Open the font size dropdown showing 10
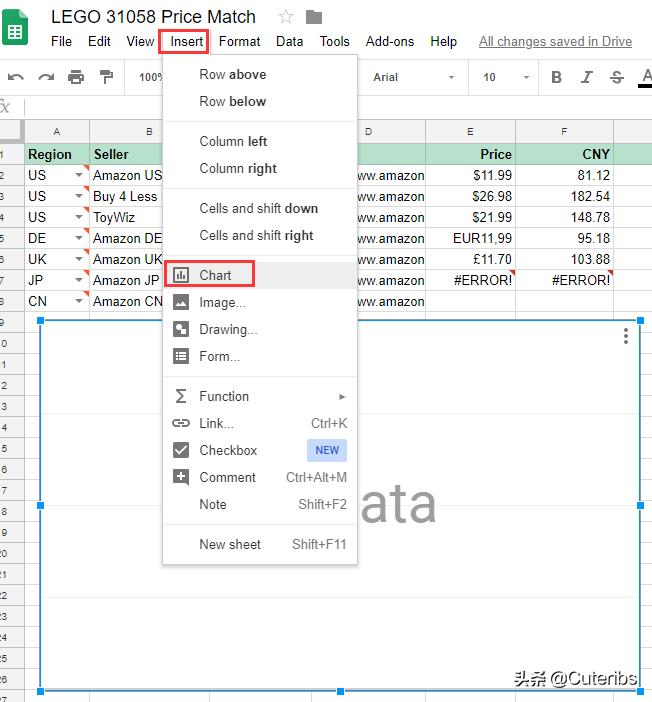652x702 pixels. tap(505, 77)
